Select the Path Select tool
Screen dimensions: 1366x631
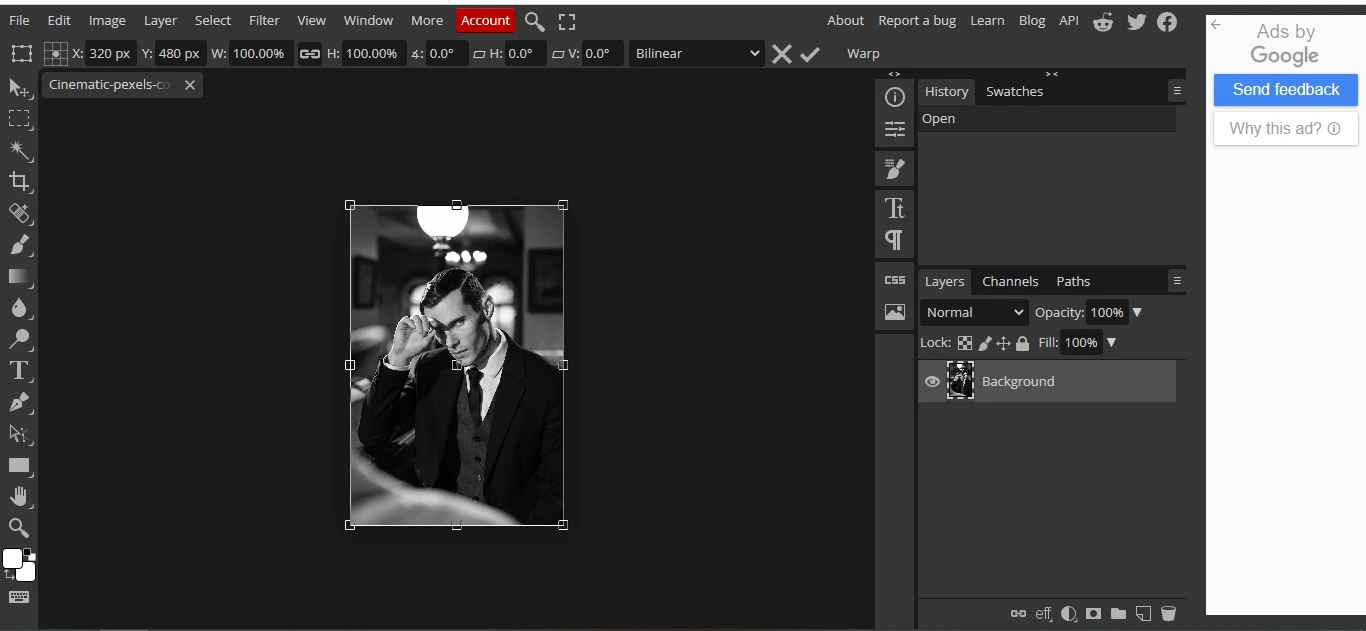(x=19, y=433)
